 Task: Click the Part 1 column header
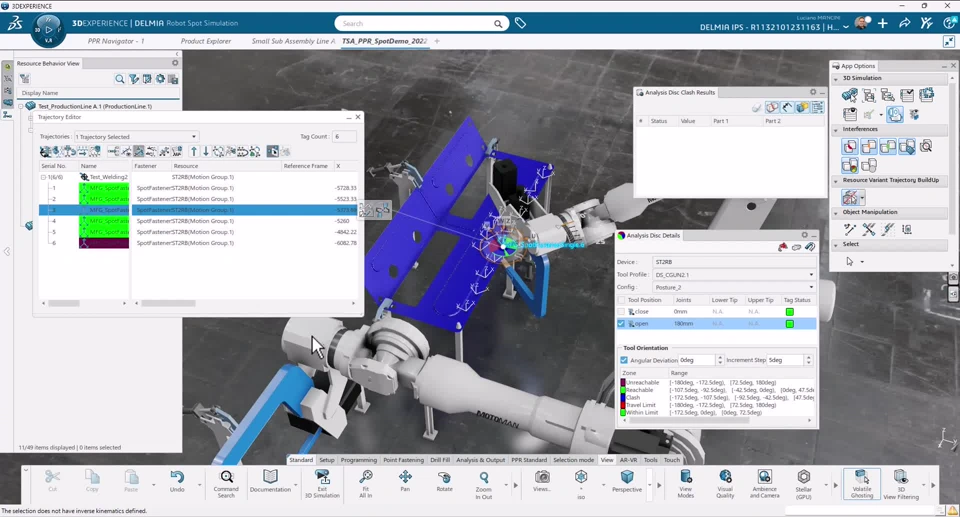[737, 121]
